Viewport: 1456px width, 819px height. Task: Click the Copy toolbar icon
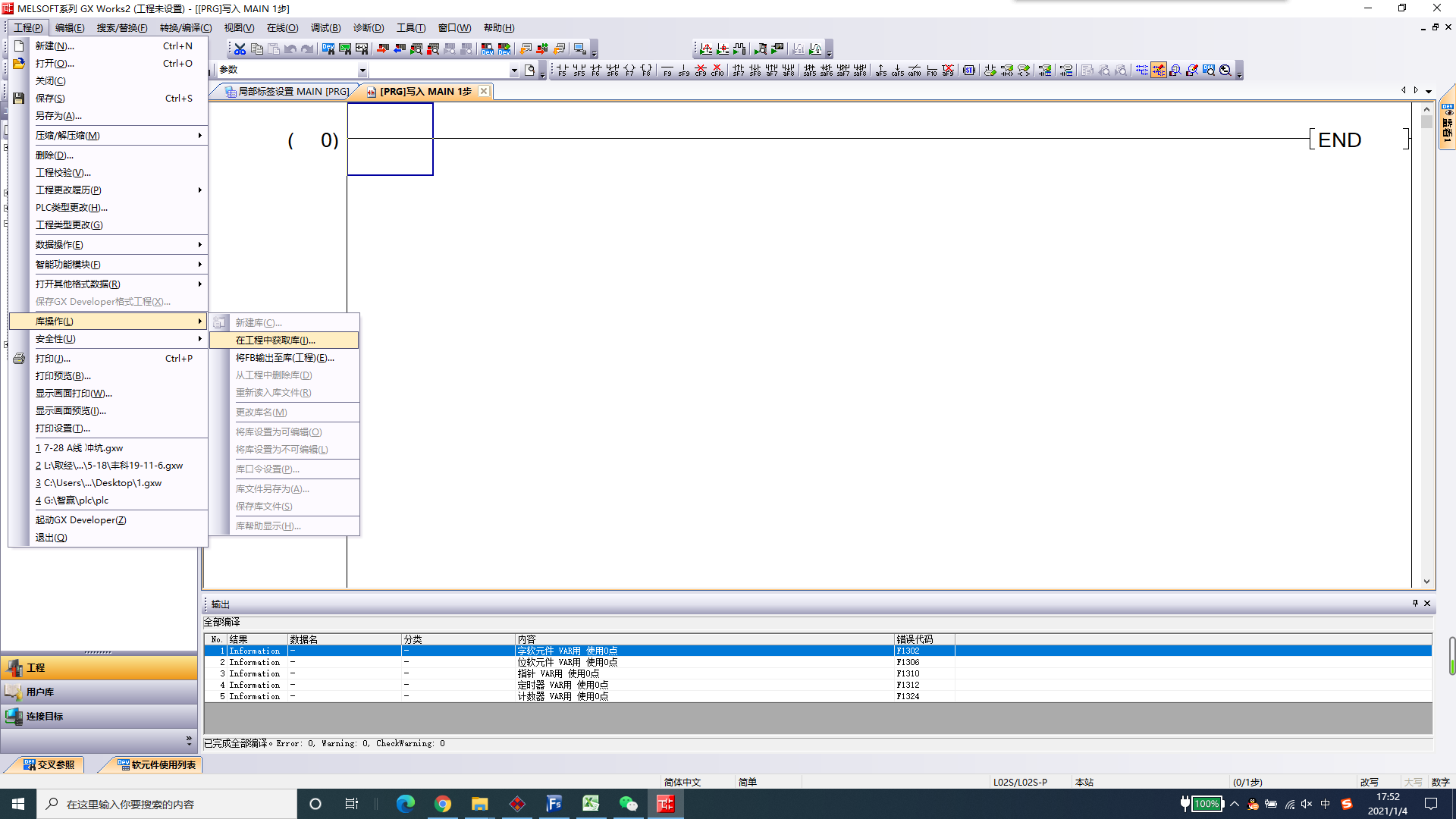[x=257, y=49]
